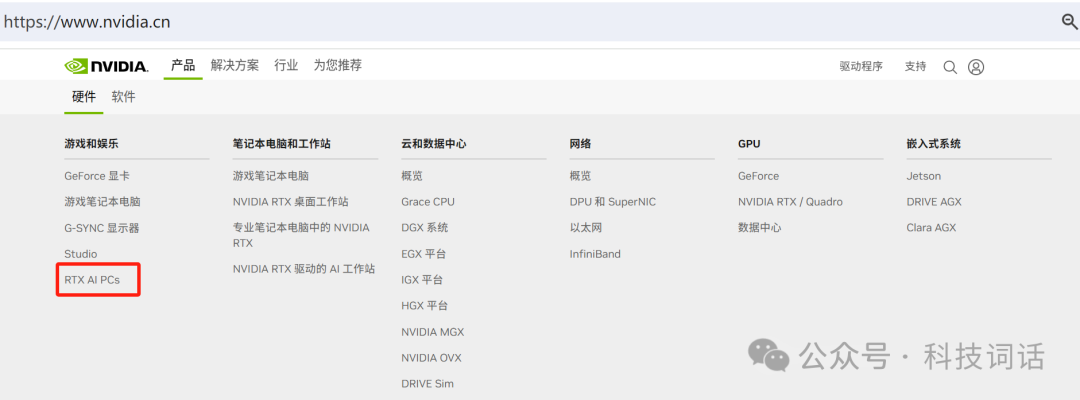
Task: Open the RTX AI PCs link
Action: (92, 280)
